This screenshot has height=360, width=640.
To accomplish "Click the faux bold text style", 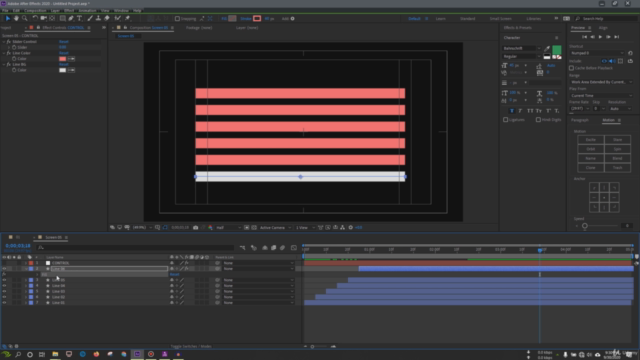I will [x=512, y=111].
